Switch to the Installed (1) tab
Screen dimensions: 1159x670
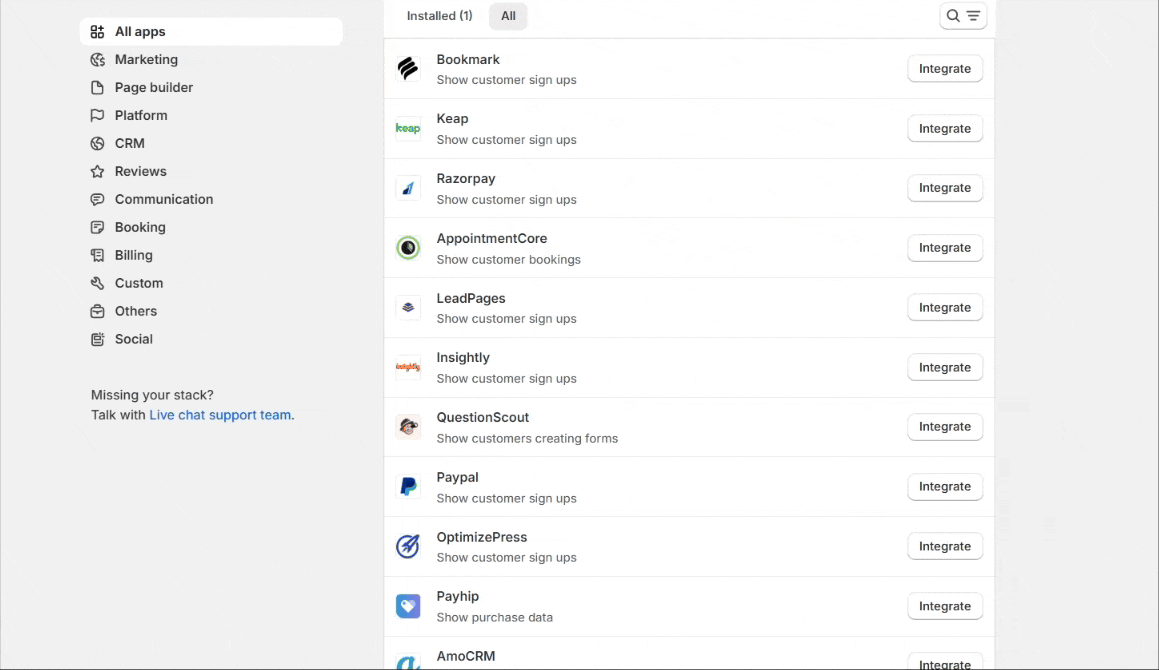439,16
